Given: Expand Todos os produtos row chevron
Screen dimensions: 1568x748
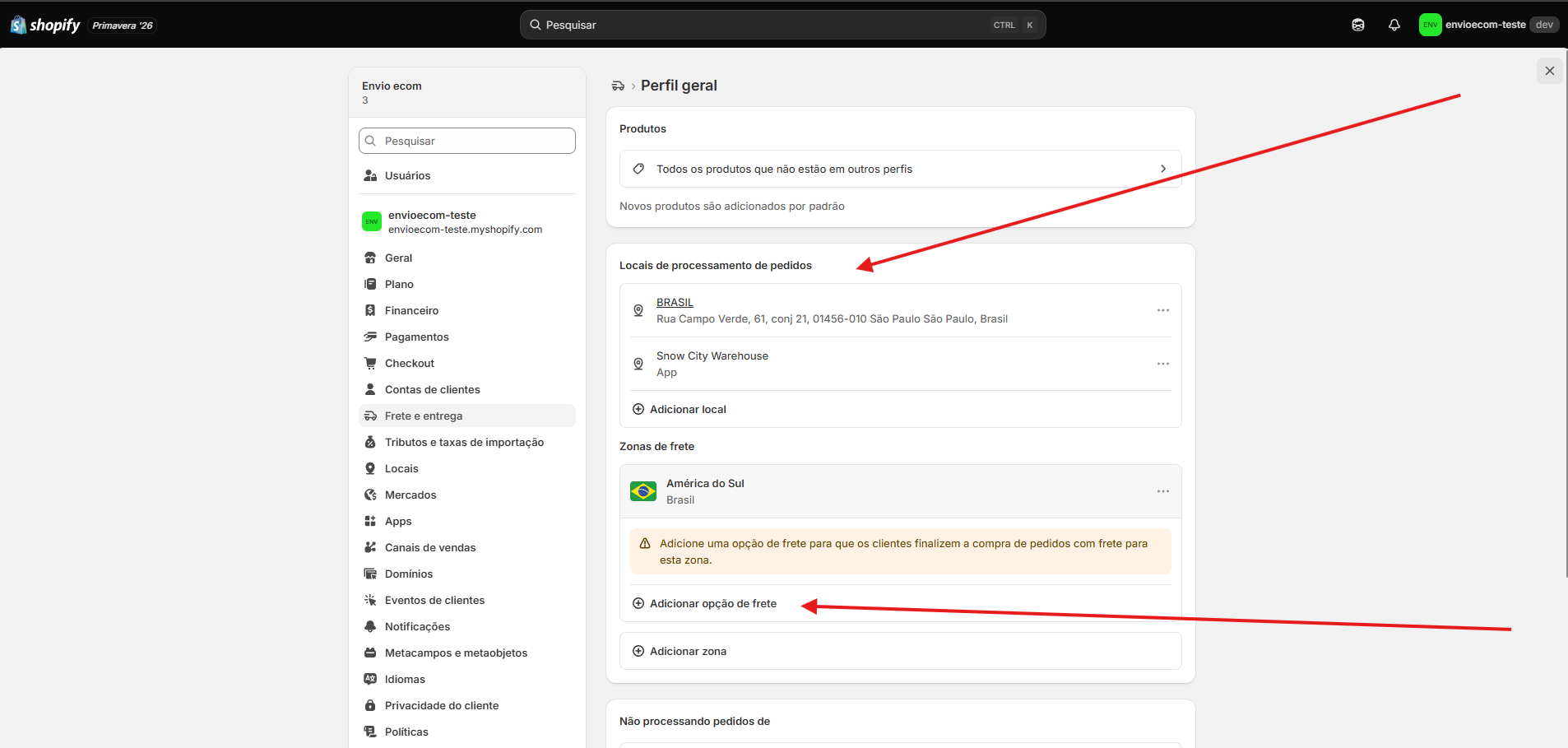Looking at the screenshot, I should point(1163,169).
